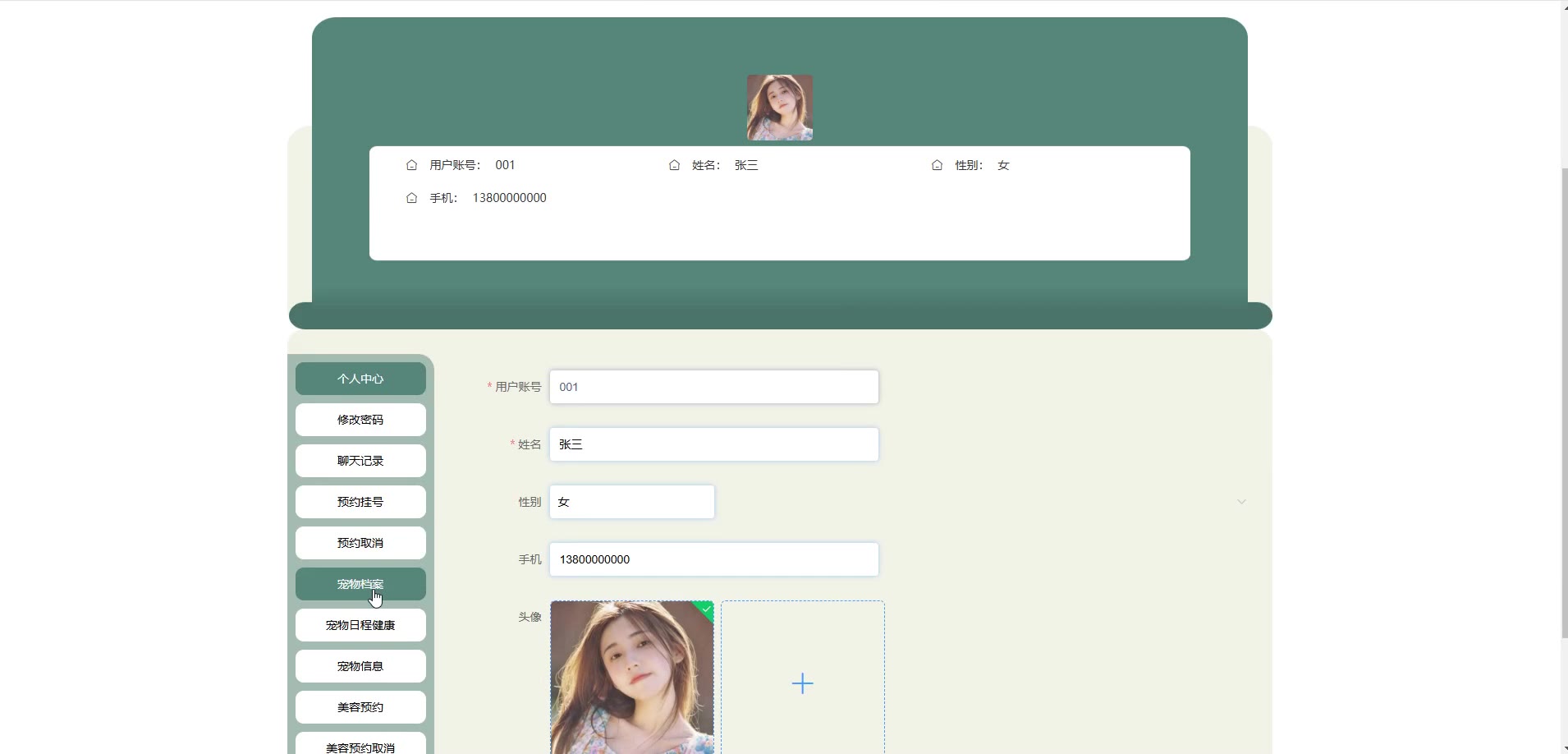This screenshot has width=1568, height=754.
Task: Click the green checkmark on uploaded avatar
Action: [x=706, y=609]
